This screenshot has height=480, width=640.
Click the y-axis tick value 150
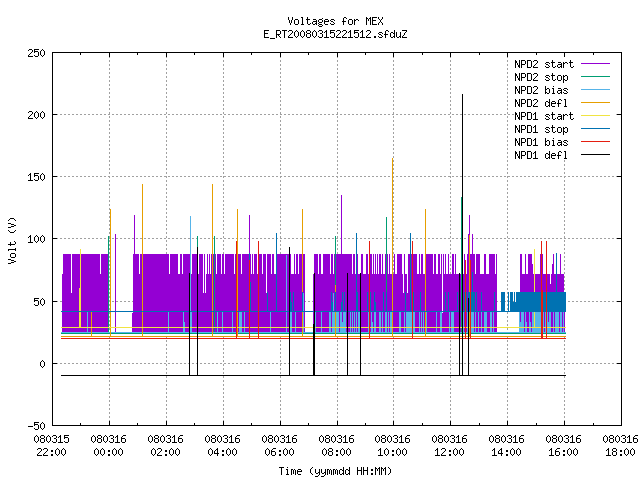click(36, 177)
